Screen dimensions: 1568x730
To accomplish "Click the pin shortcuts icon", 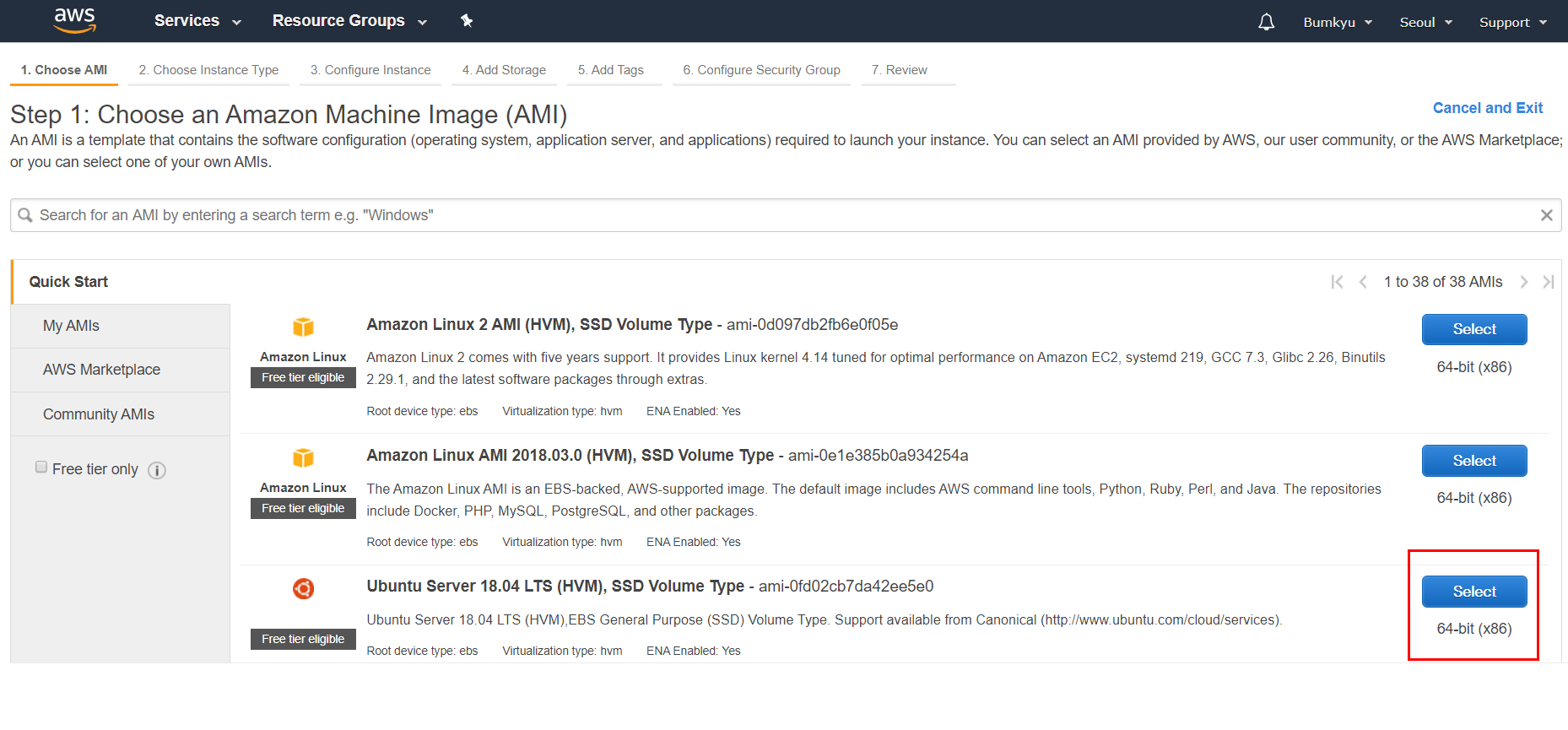I will click(x=467, y=21).
